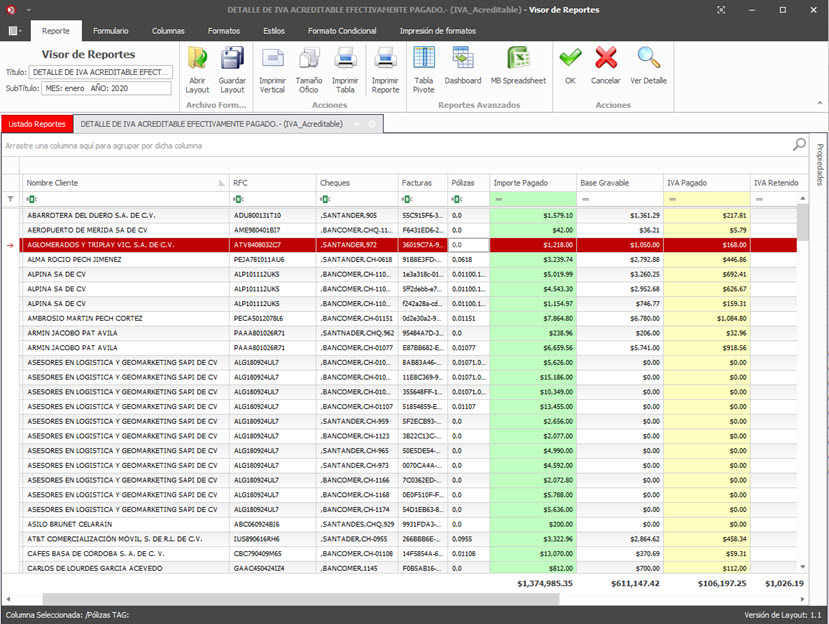829x624 pixels.
Task: Click the red Cancelar icon
Action: (x=606, y=59)
